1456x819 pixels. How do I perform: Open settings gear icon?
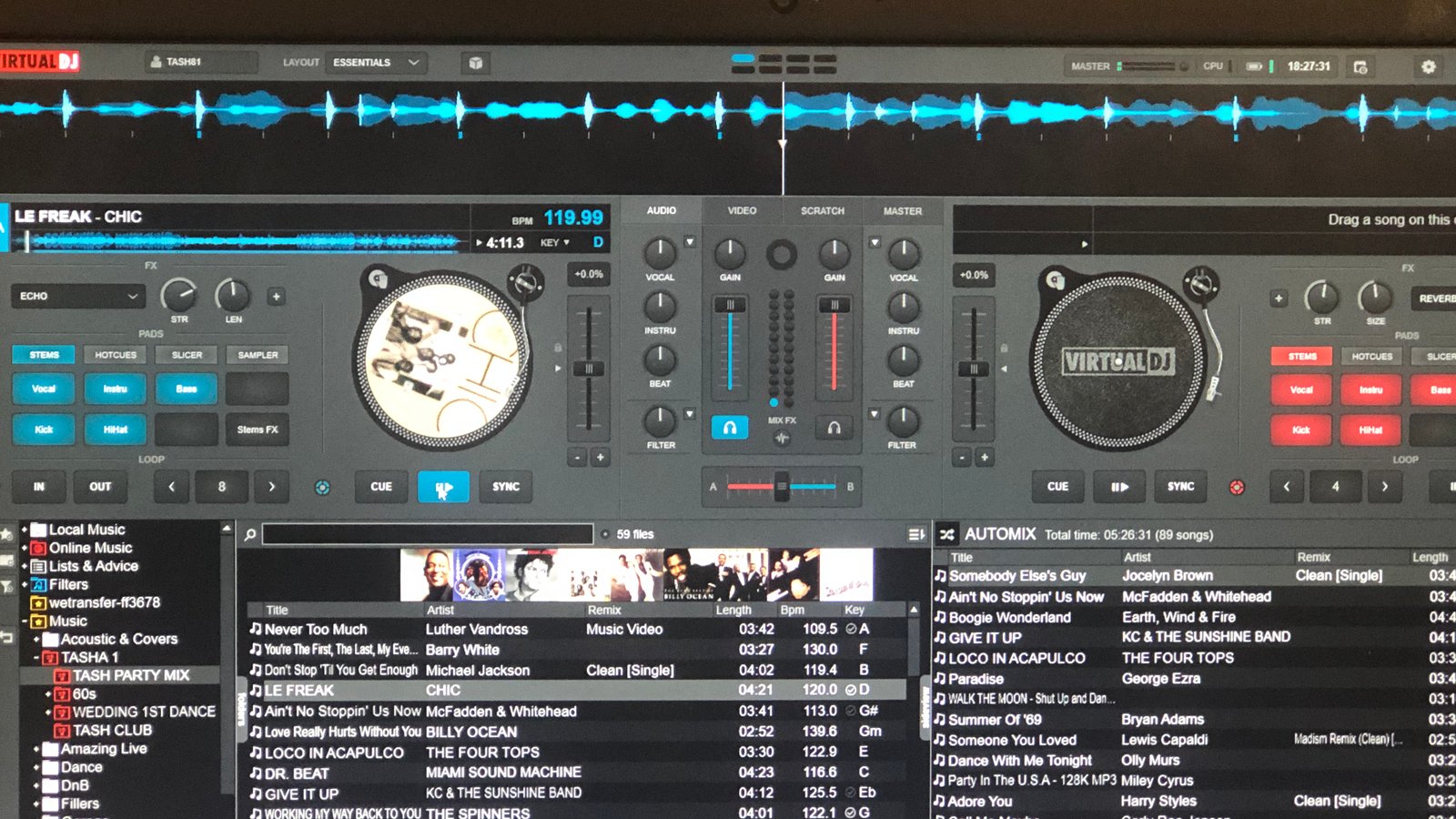[x=1428, y=66]
